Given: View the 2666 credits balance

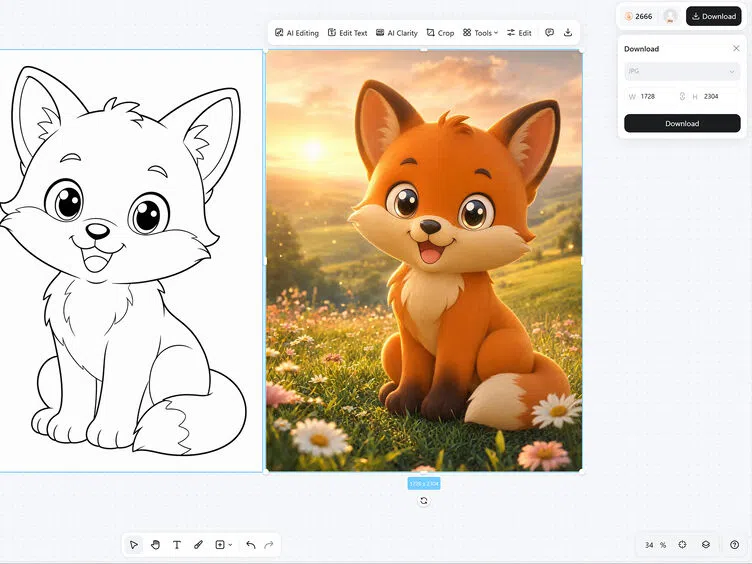Looking at the screenshot, I should pyautogui.click(x=638, y=16).
